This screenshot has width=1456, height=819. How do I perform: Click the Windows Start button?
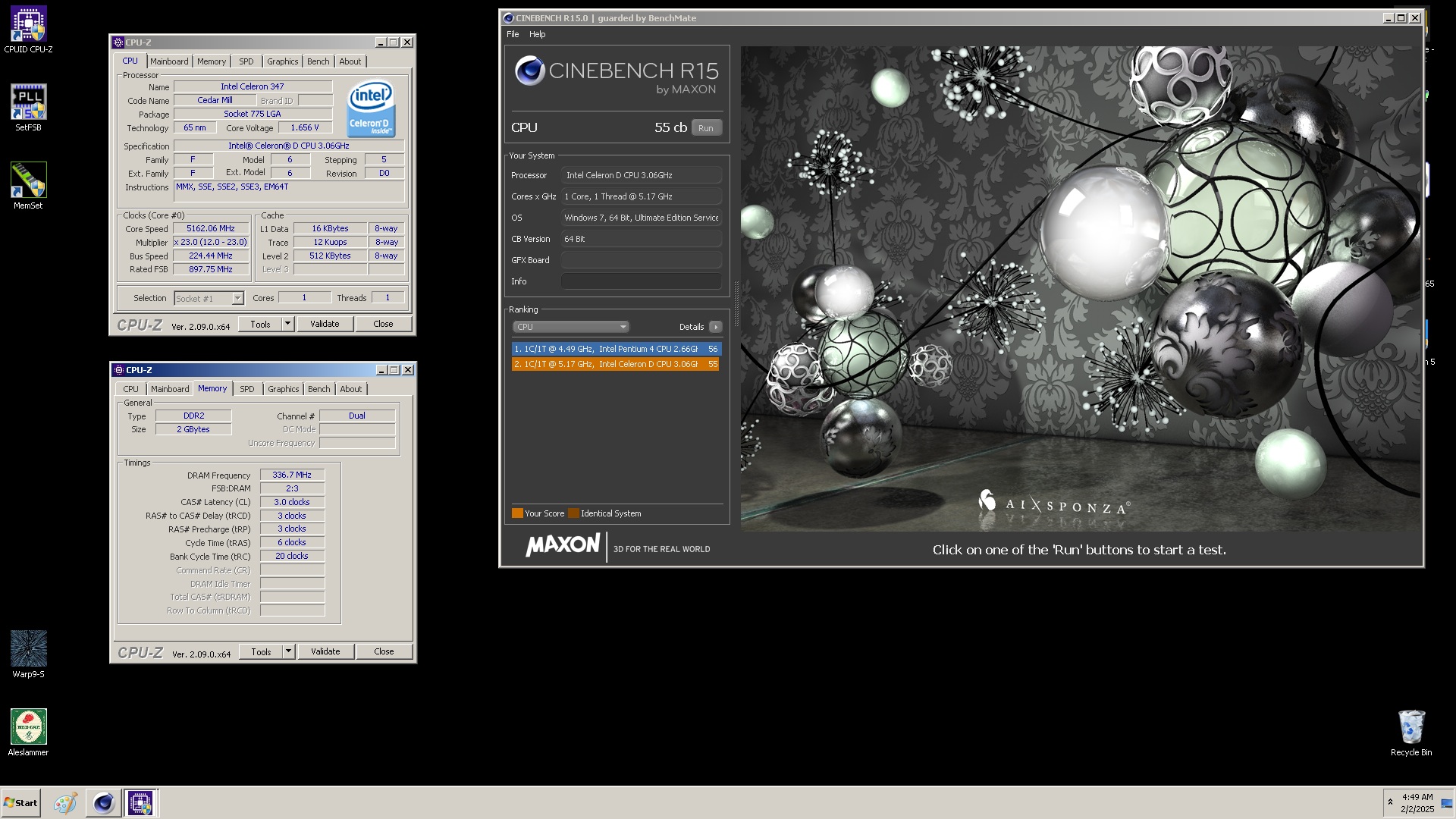[20, 803]
